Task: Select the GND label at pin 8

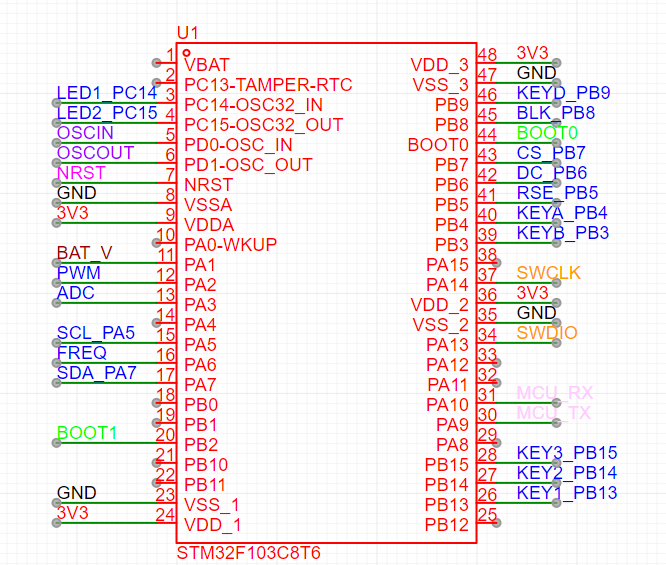Action: 76,193
